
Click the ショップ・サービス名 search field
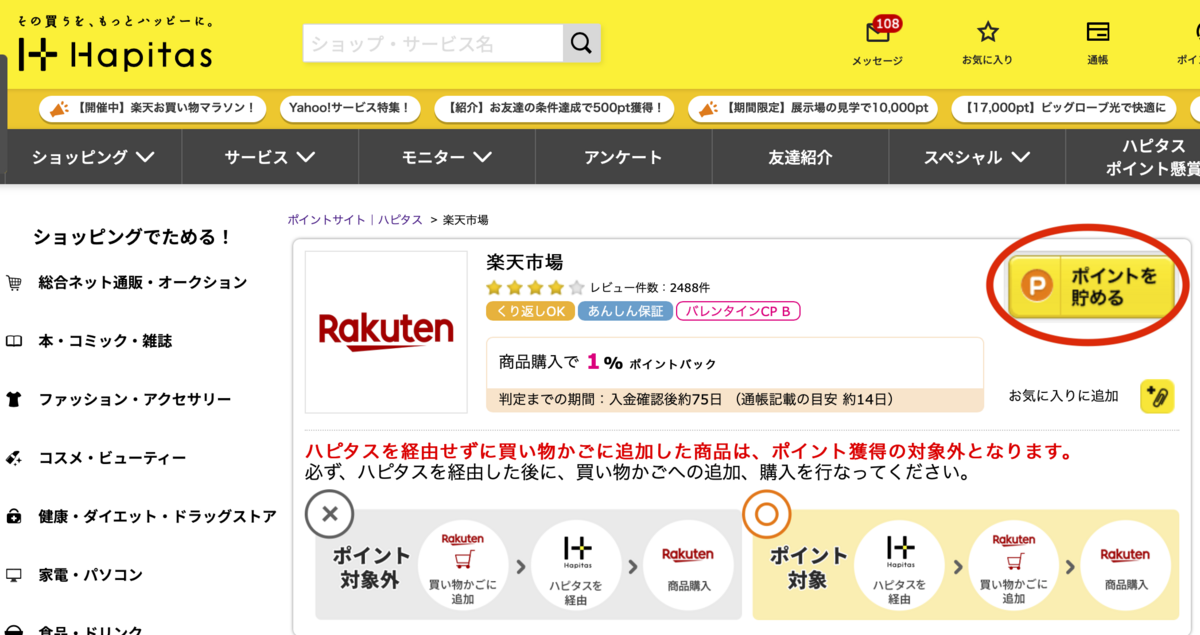click(433, 43)
